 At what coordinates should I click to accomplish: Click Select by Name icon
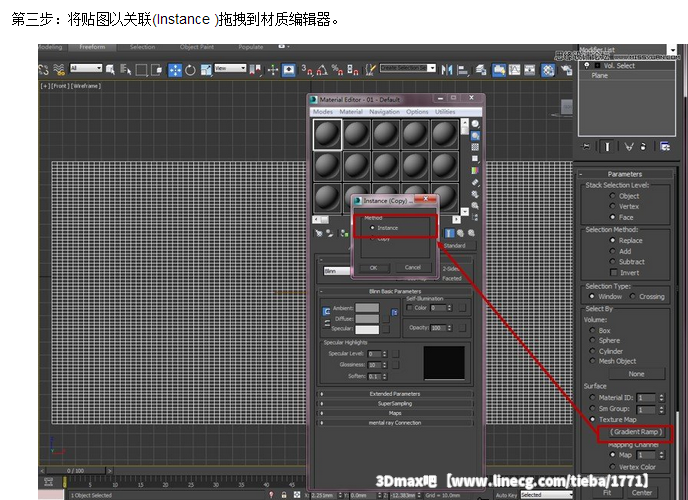click(125, 69)
